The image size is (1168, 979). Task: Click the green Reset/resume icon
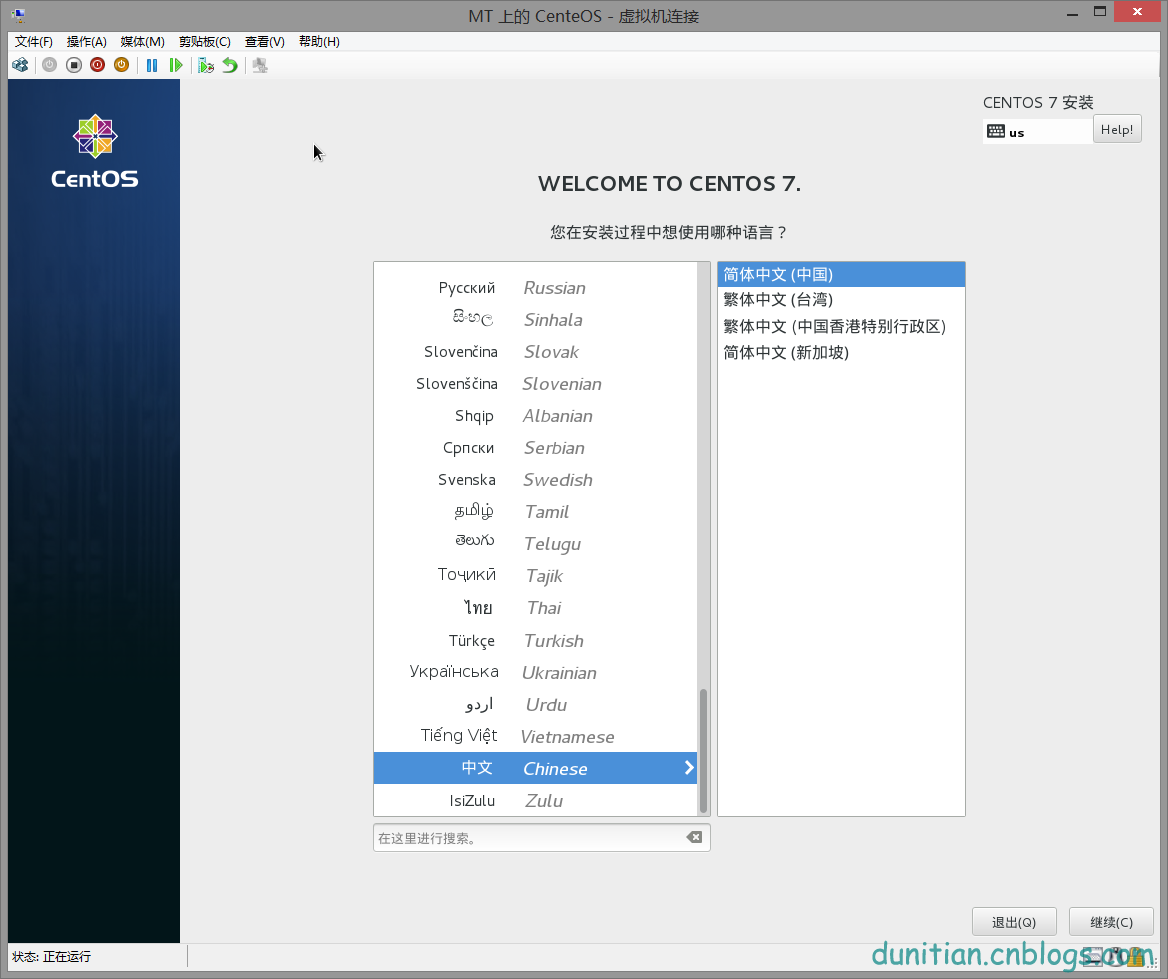coord(176,66)
